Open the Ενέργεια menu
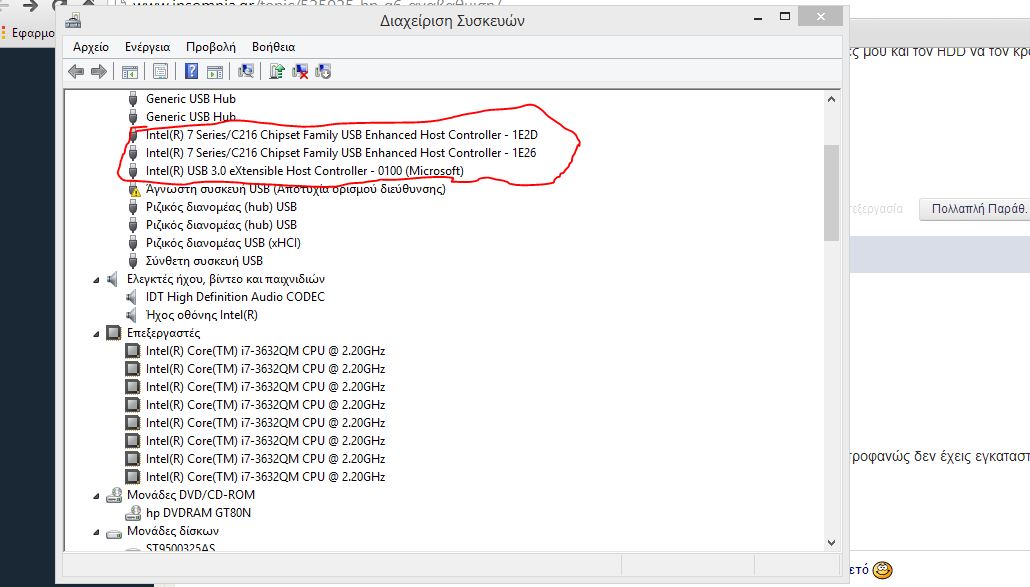The image size is (1030, 587). tap(147, 47)
